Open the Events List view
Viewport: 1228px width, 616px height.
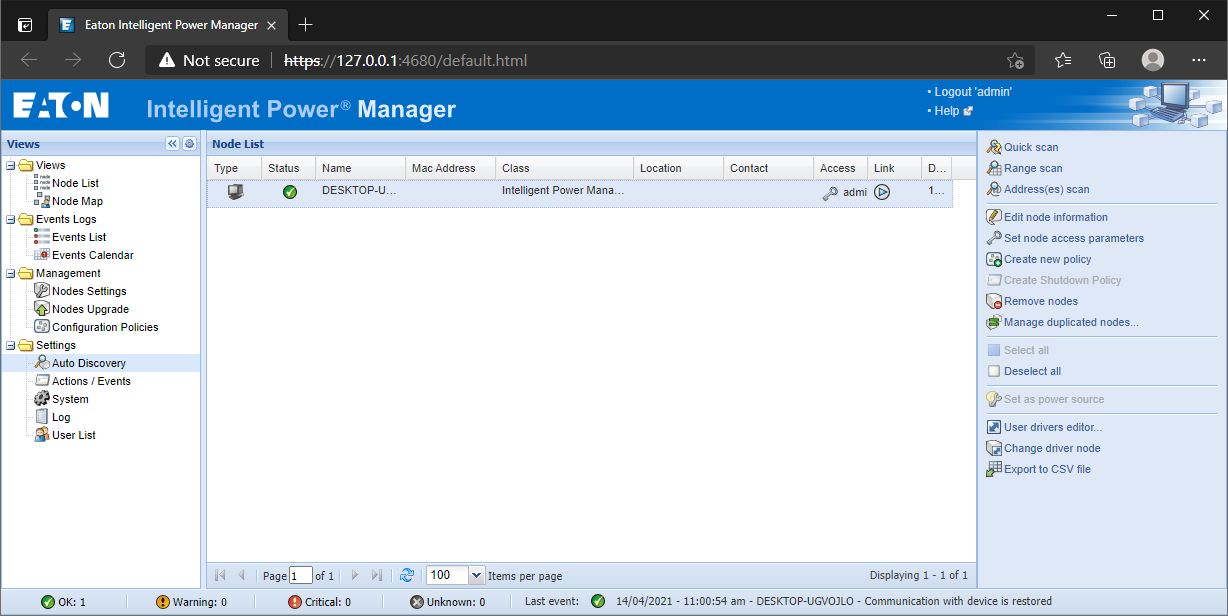point(79,237)
